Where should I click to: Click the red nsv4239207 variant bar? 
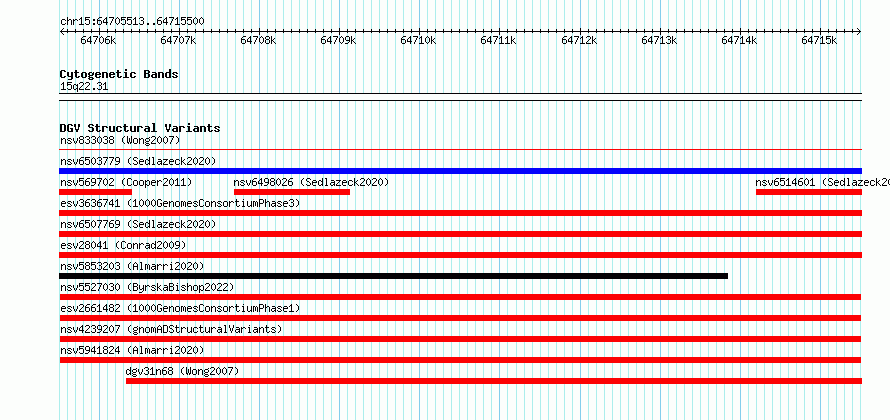460,339
